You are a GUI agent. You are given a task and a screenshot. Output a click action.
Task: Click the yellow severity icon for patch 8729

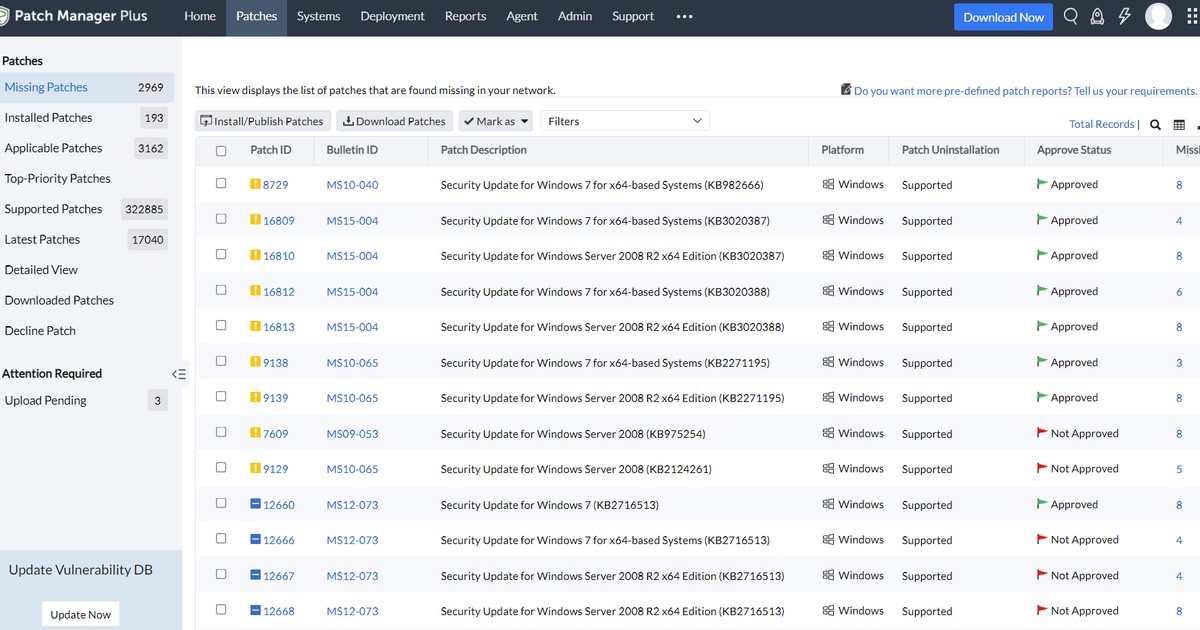click(255, 184)
